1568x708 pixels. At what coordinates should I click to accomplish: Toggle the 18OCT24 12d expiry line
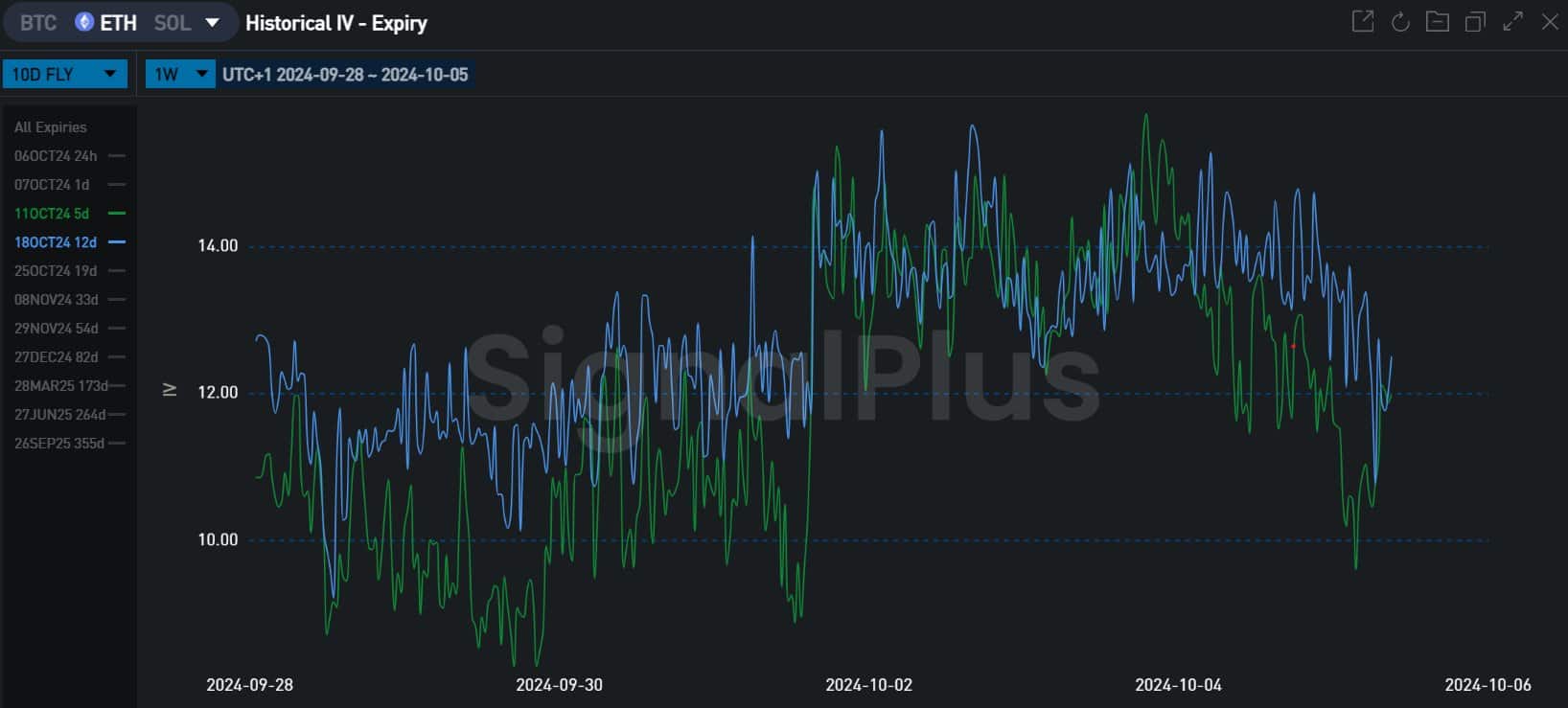tap(56, 242)
